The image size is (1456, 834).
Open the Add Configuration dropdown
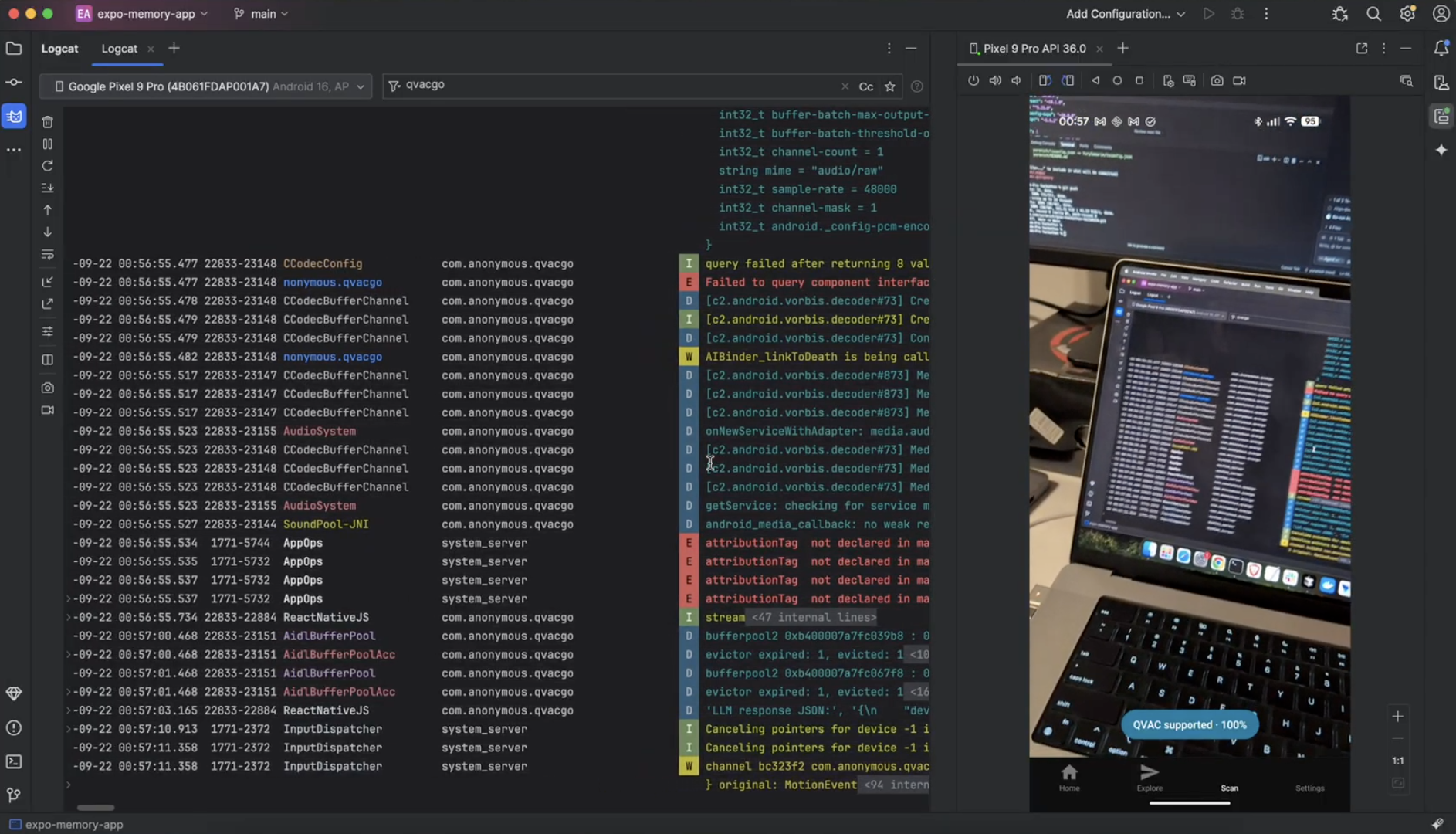1125,14
